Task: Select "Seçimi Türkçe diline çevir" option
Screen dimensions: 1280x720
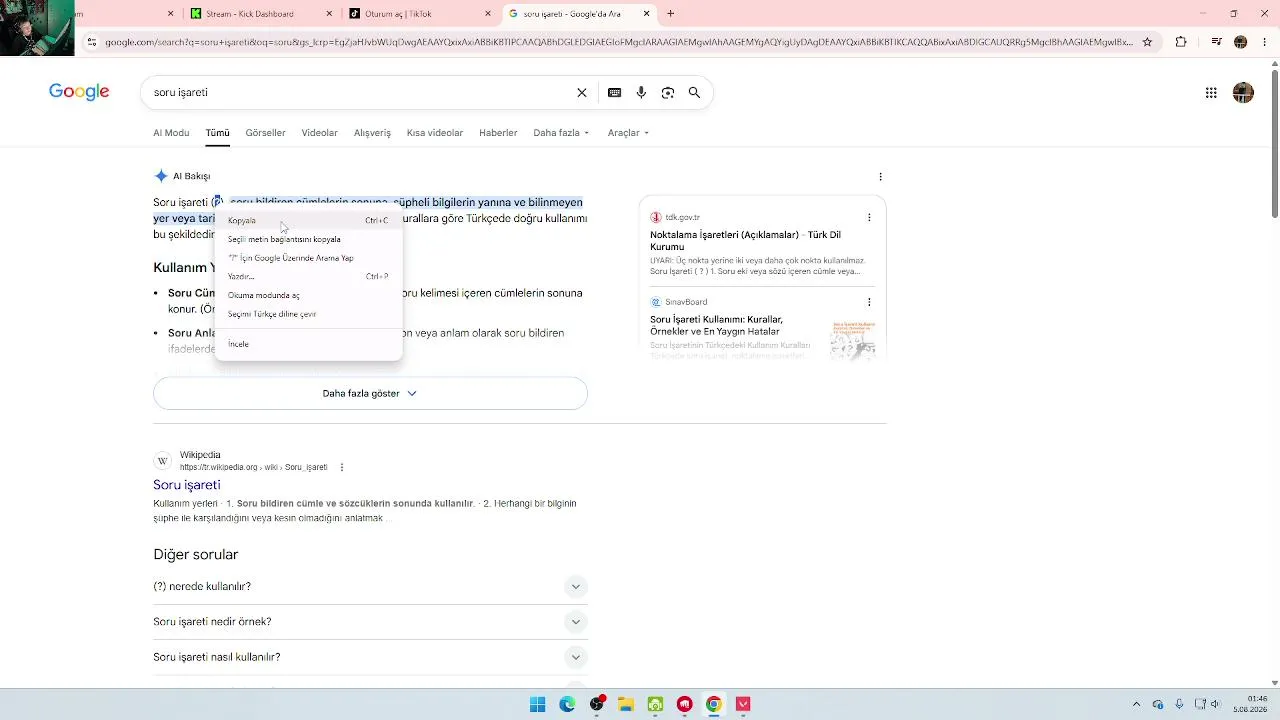Action: coord(308,314)
